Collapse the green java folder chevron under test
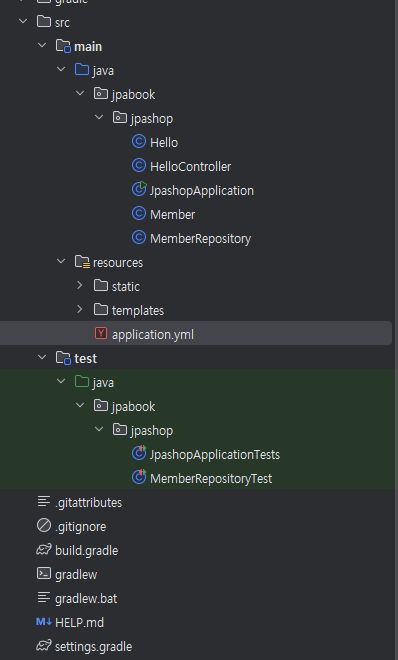The height and width of the screenshot is (660, 398). (x=61, y=381)
